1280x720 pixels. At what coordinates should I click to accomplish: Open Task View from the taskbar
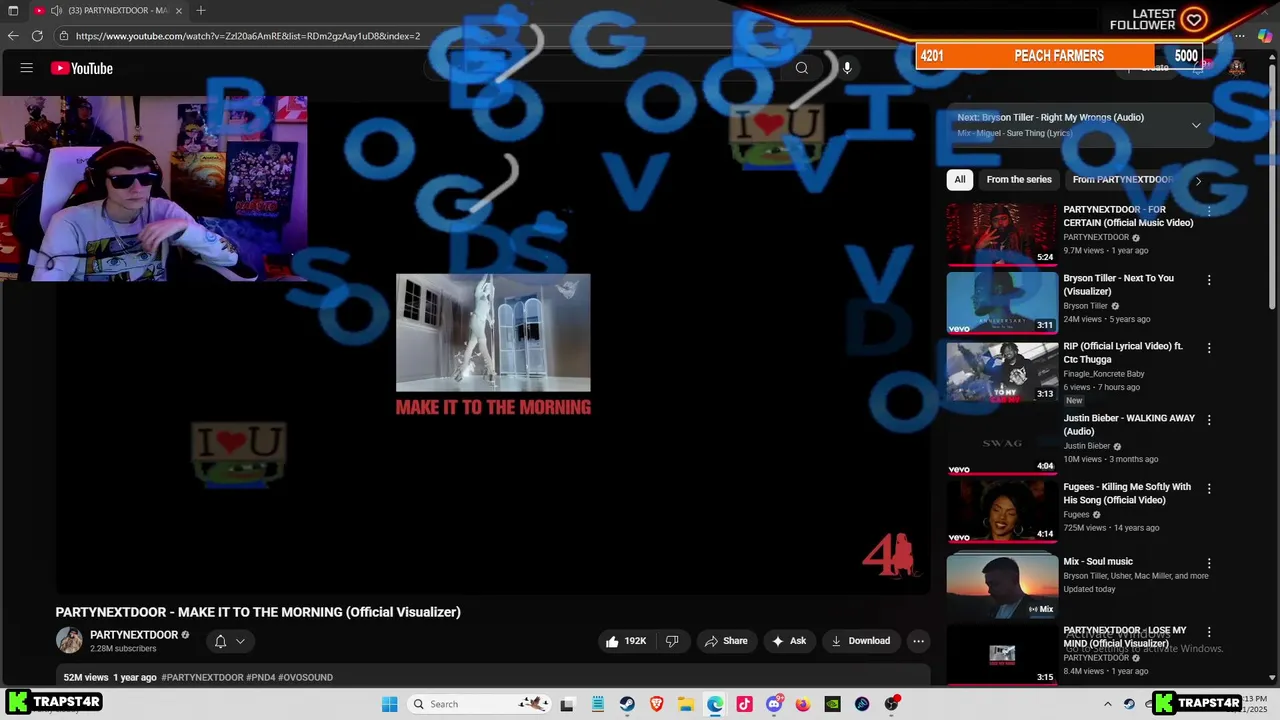click(567, 704)
